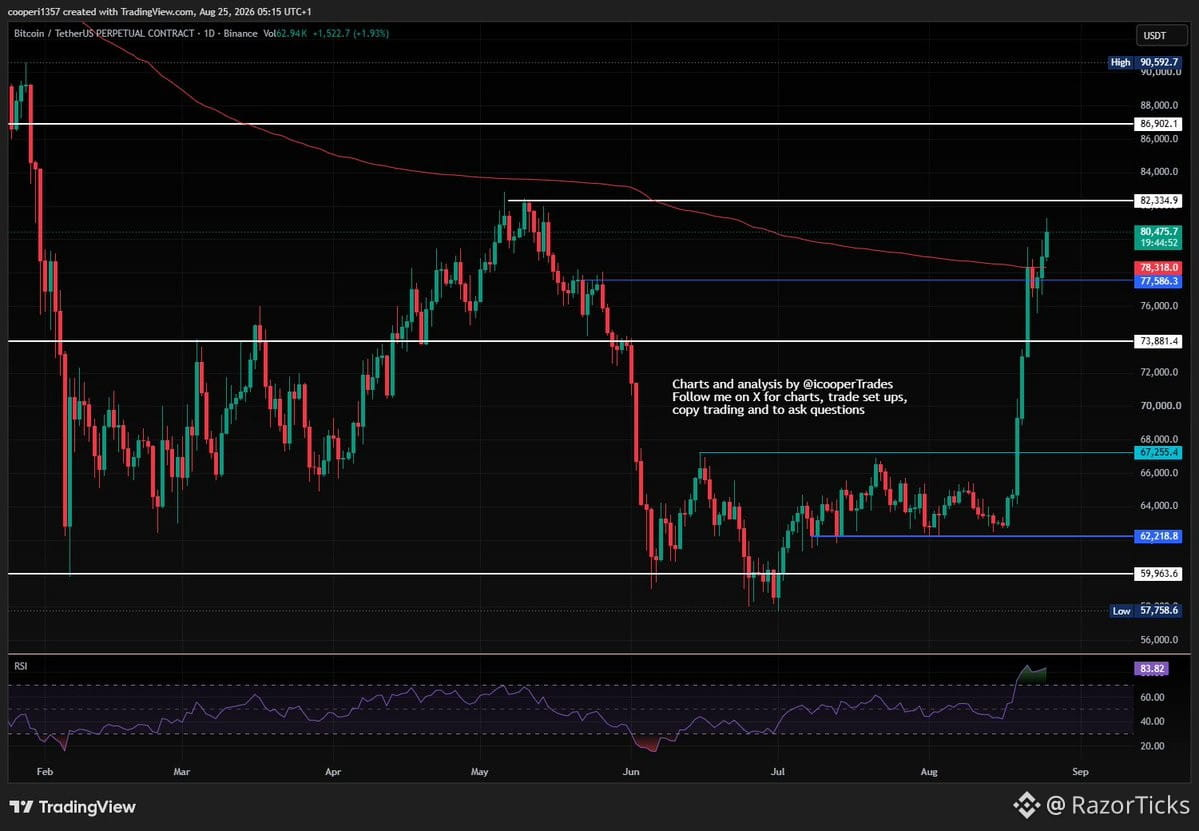The height and width of the screenshot is (831, 1199).
Task: Click the Jul label on time axis
Action: click(778, 772)
